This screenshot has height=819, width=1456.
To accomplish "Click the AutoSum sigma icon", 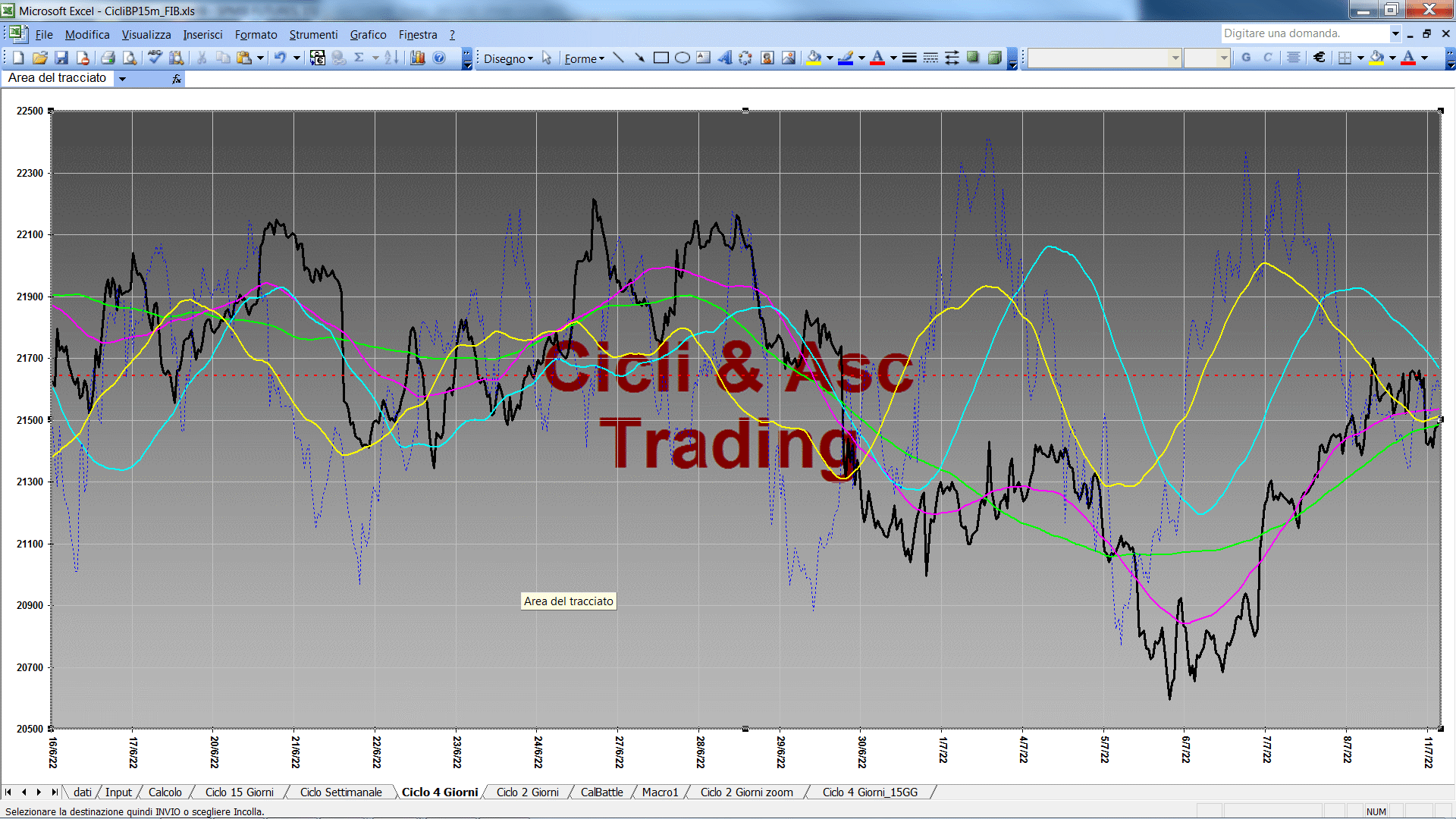I will point(359,58).
